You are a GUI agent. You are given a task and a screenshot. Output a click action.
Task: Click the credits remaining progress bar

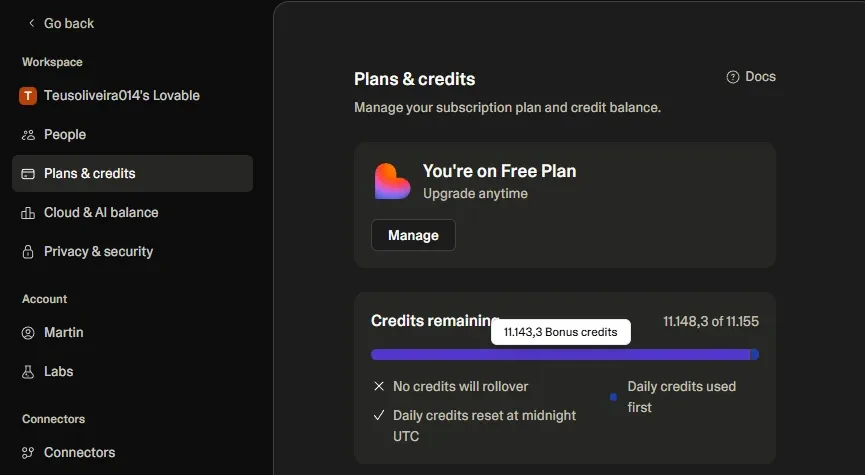560,354
